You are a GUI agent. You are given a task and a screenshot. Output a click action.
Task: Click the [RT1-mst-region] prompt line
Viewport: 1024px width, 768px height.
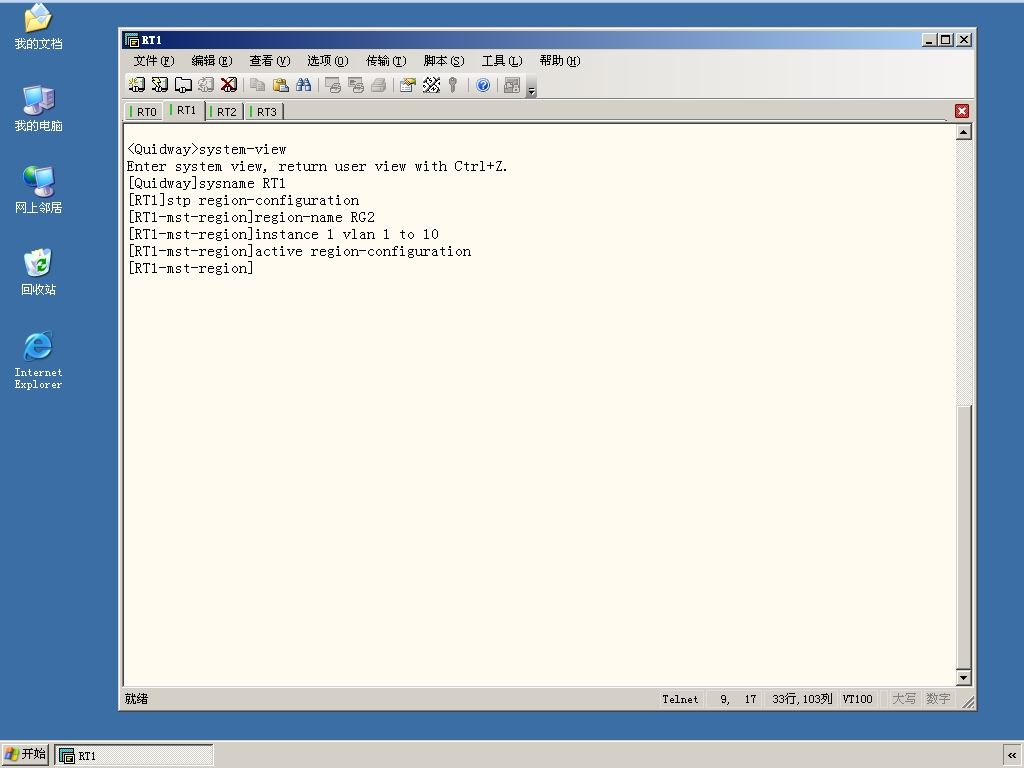click(x=190, y=268)
